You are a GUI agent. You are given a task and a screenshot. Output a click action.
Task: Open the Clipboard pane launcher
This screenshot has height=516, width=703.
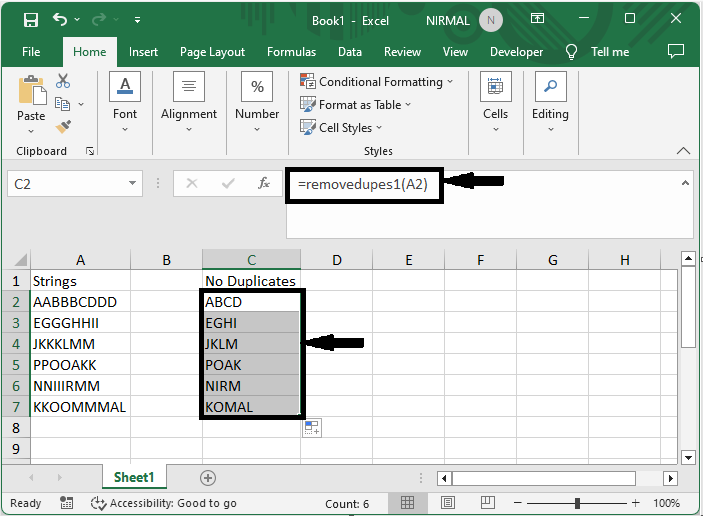coord(90,151)
